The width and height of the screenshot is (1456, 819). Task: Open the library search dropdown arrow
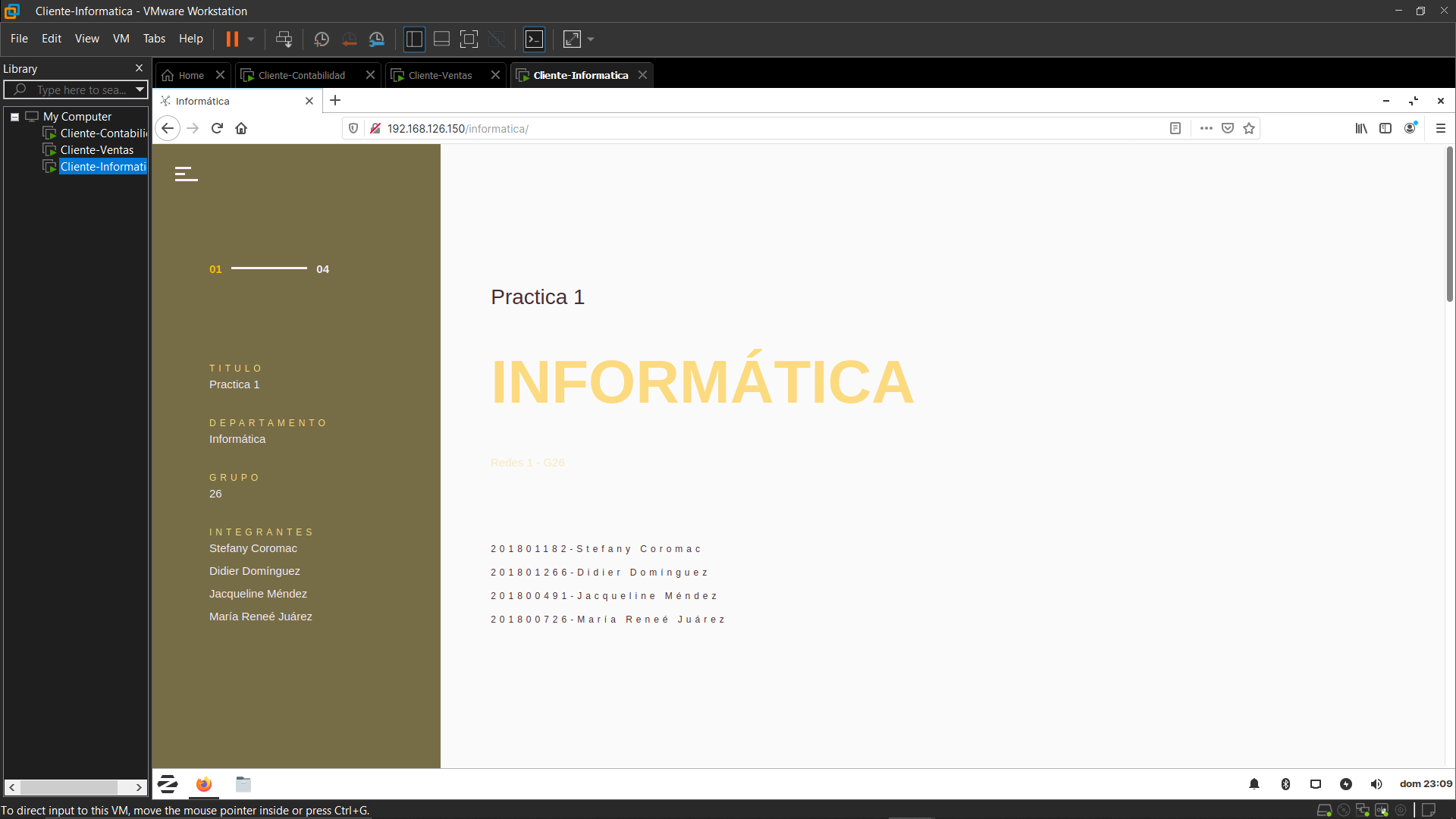coord(140,89)
